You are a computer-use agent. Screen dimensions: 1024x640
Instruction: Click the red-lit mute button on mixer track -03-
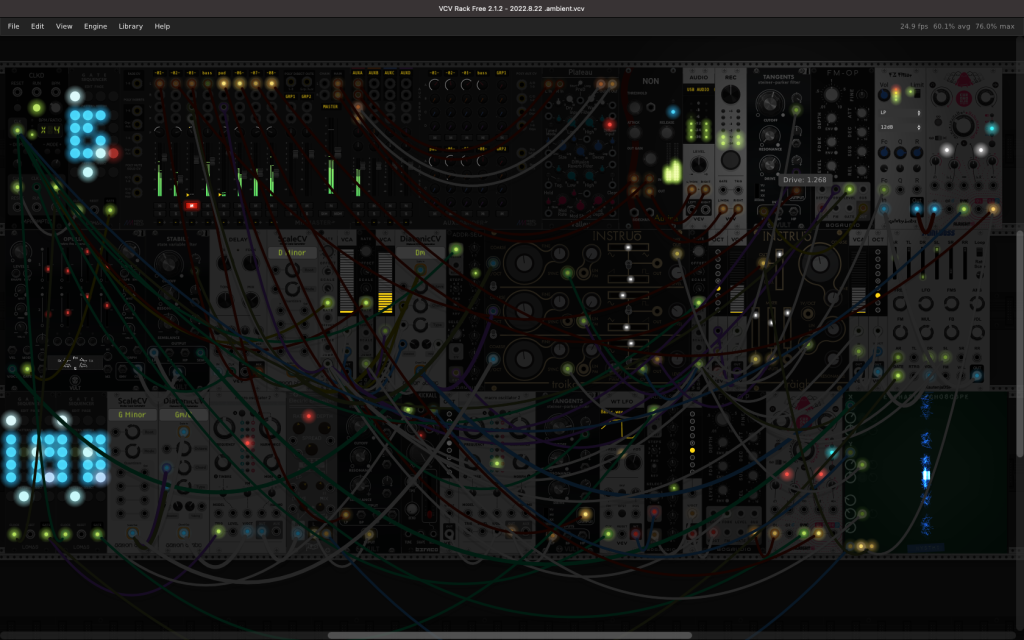click(191, 206)
